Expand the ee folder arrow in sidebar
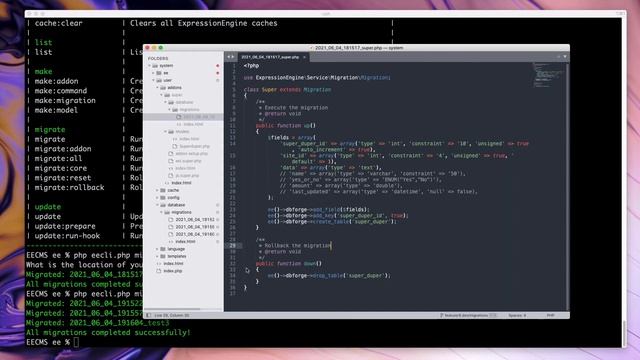640x360 pixels. point(153,73)
